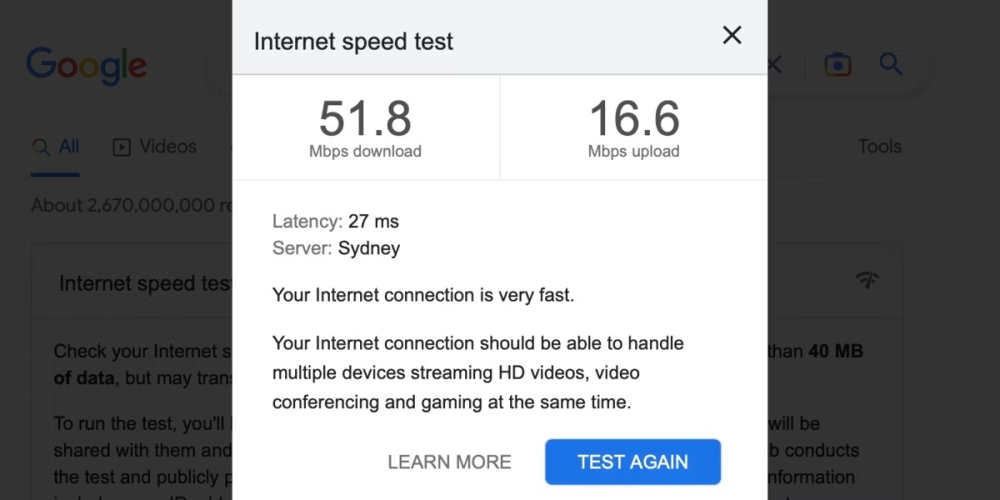Click the Server Sydney text

(x=336, y=249)
